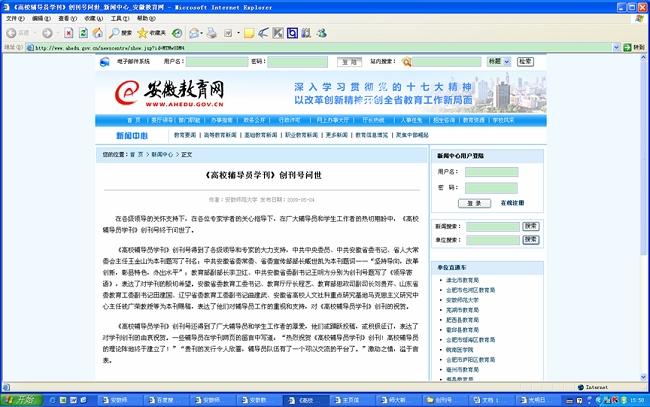
Task: Open the 收藏 (Favorites) menu
Action: click(93, 19)
